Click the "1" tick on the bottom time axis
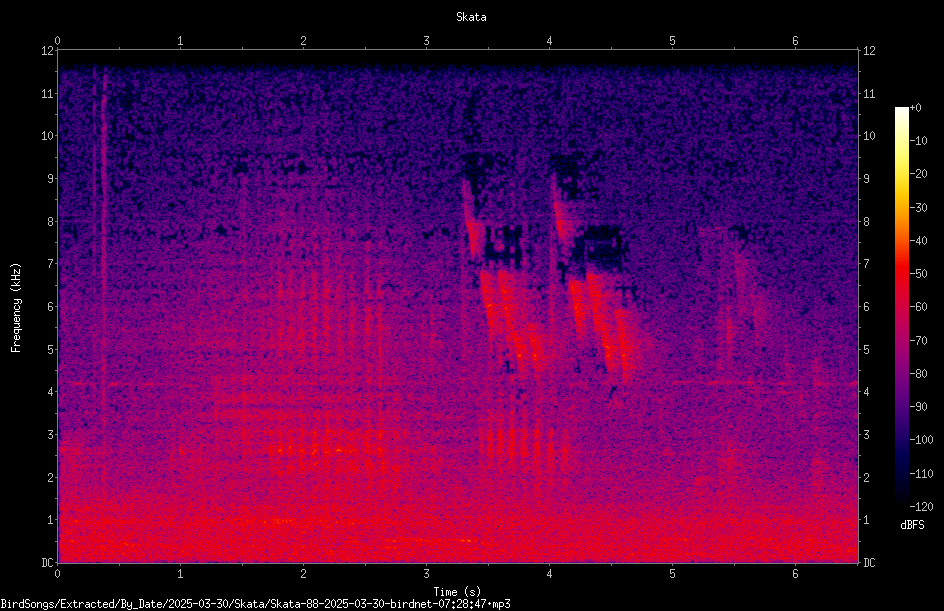 (180, 574)
